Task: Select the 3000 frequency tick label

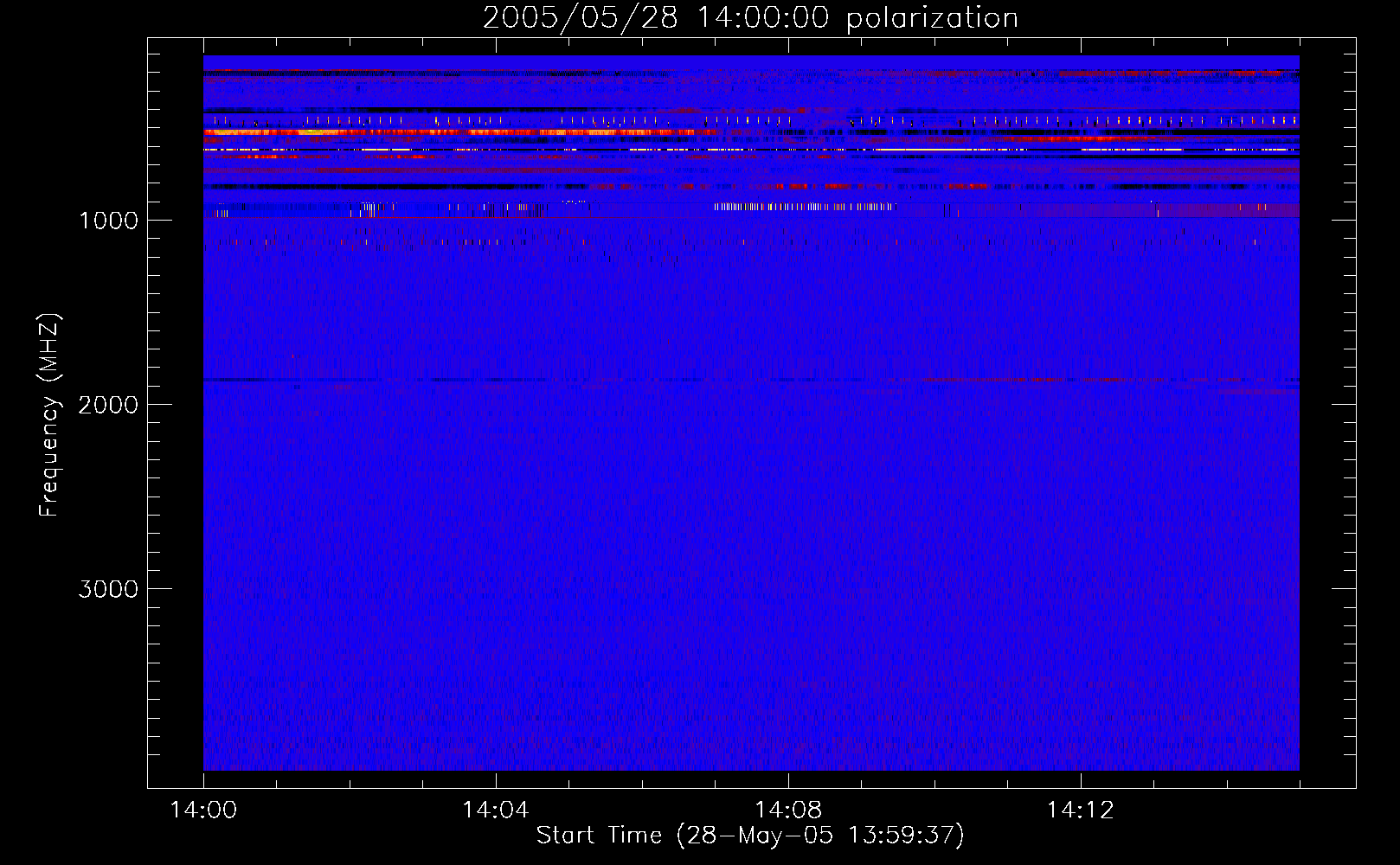Action: point(108,589)
